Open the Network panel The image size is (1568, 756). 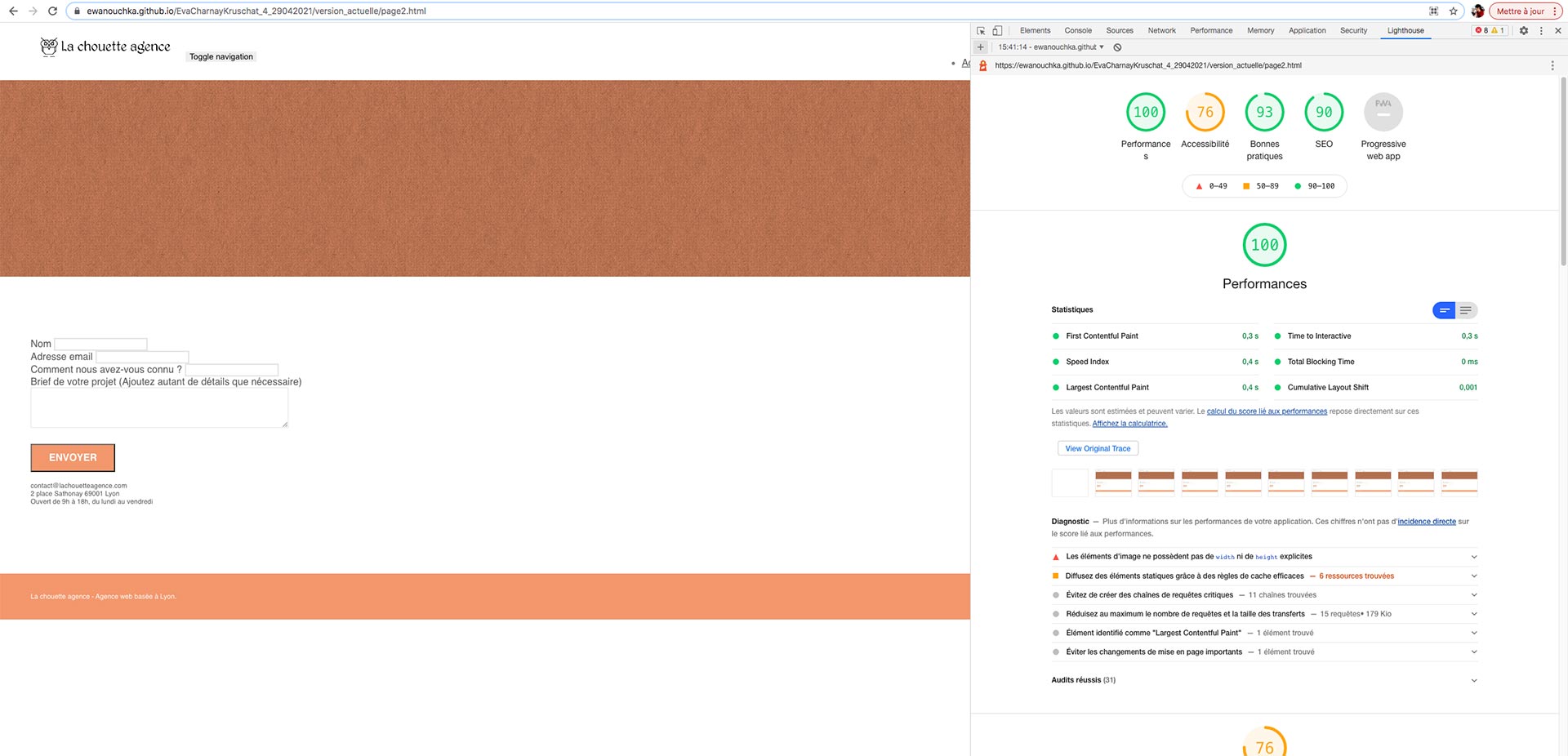pyautogui.click(x=1161, y=30)
